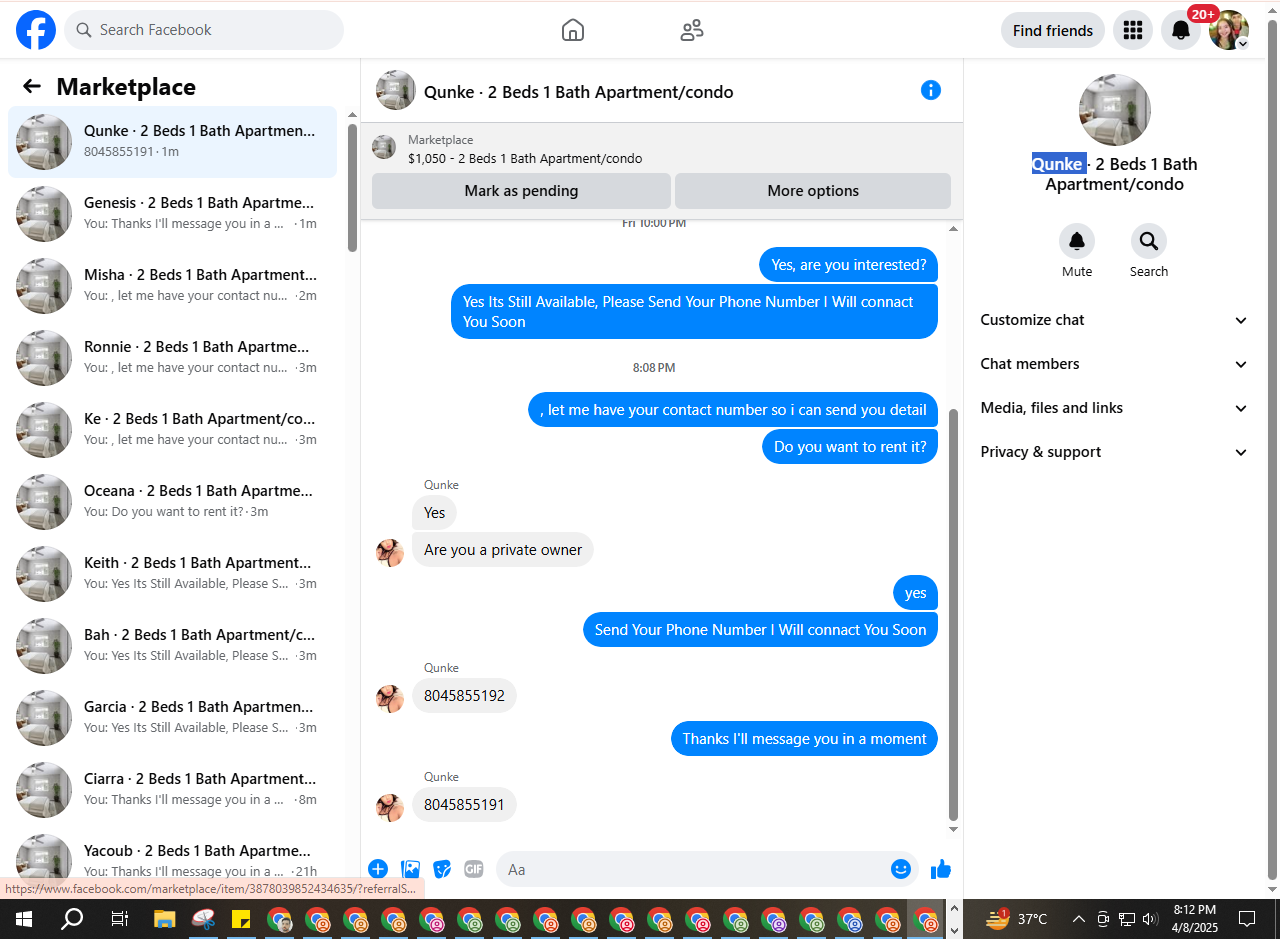Click Find friends button
This screenshot has width=1280, height=939.
pyautogui.click(x=1053, y=30)
